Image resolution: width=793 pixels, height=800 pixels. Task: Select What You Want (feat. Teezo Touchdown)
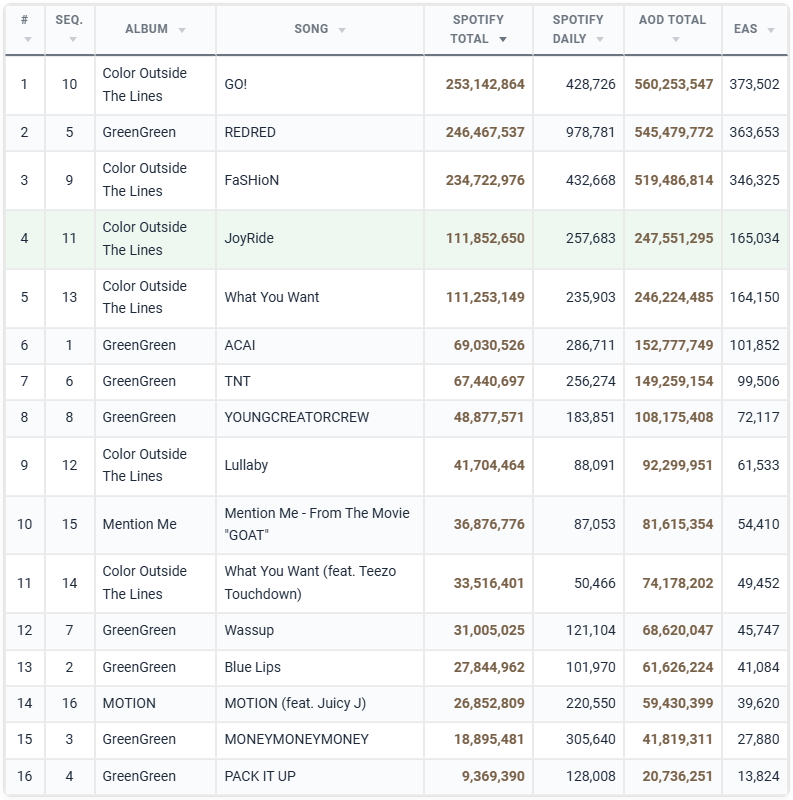[310, 583]
